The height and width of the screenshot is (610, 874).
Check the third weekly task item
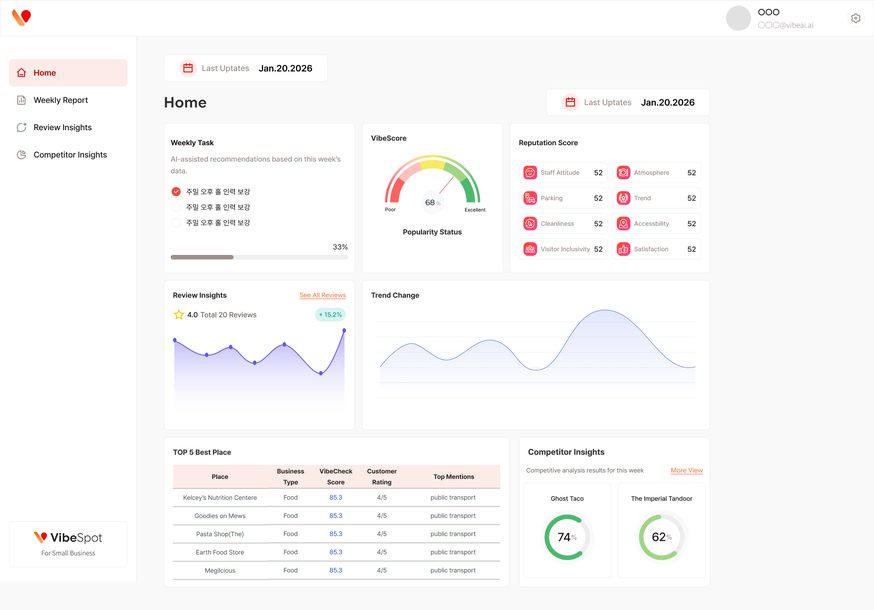tap(176, 222)
